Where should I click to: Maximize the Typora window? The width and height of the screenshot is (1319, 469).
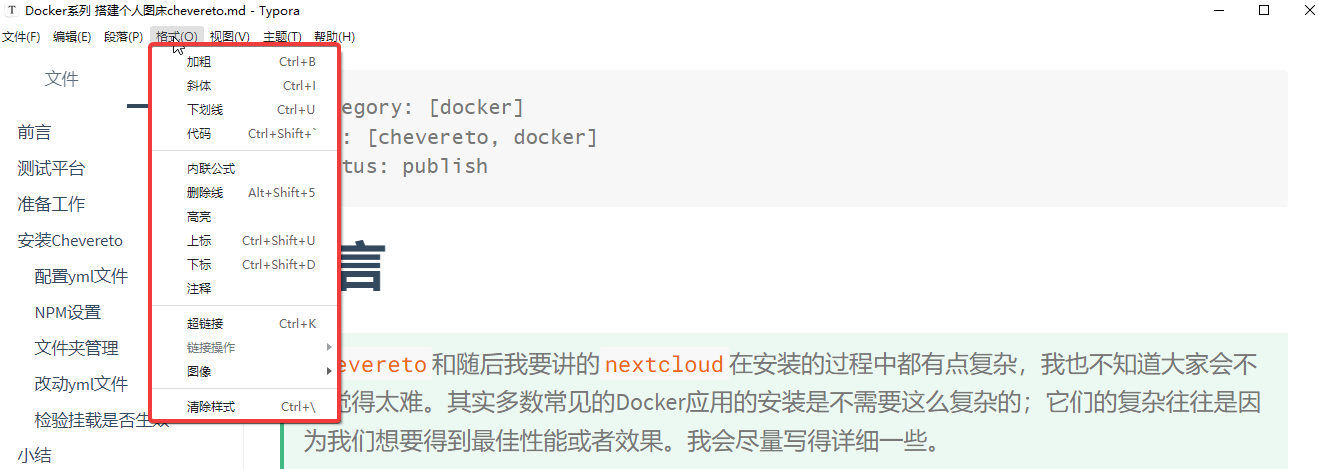pos(1264,11)
